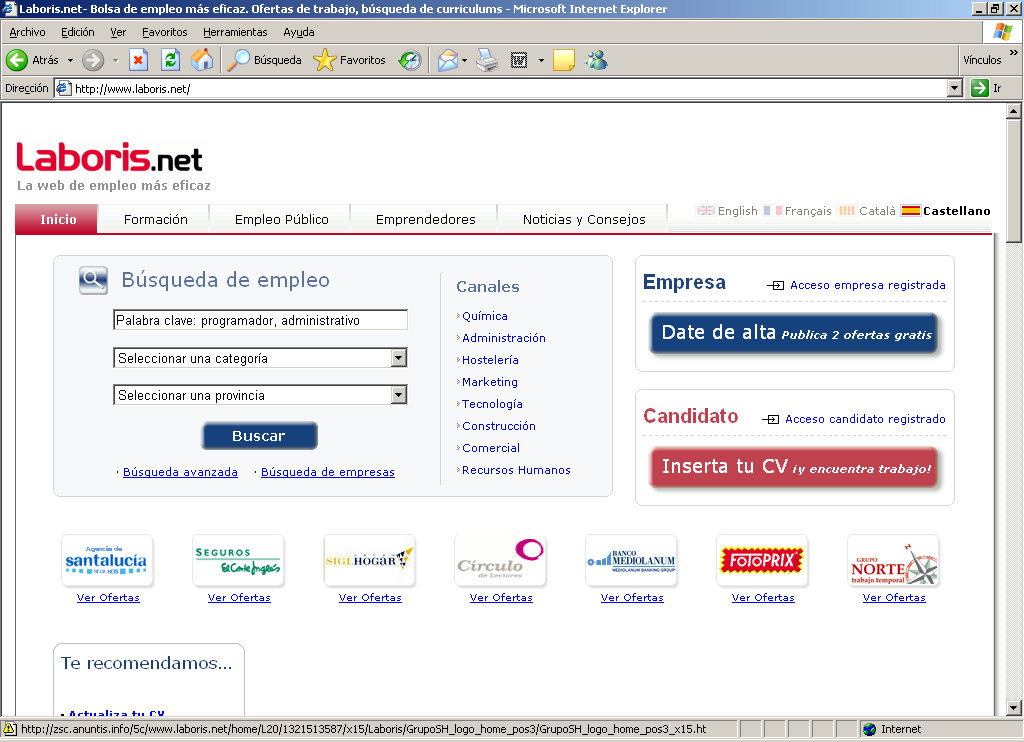Screen dimensions: 1024x742
Task: Click the vertical scrollbar down arrow
Action: point(1014,708)
